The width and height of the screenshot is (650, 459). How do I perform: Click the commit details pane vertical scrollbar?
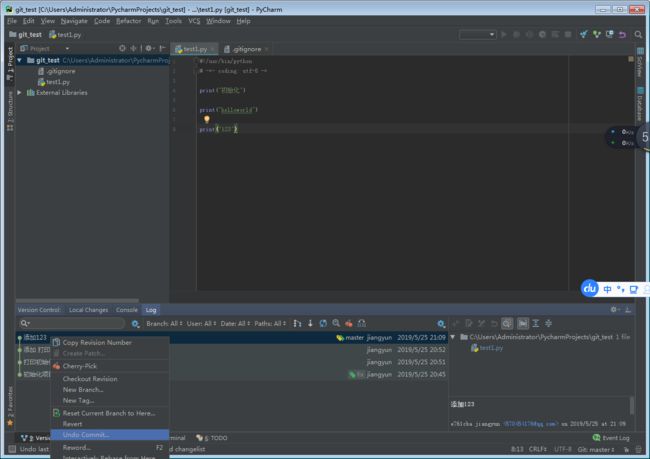631,406
